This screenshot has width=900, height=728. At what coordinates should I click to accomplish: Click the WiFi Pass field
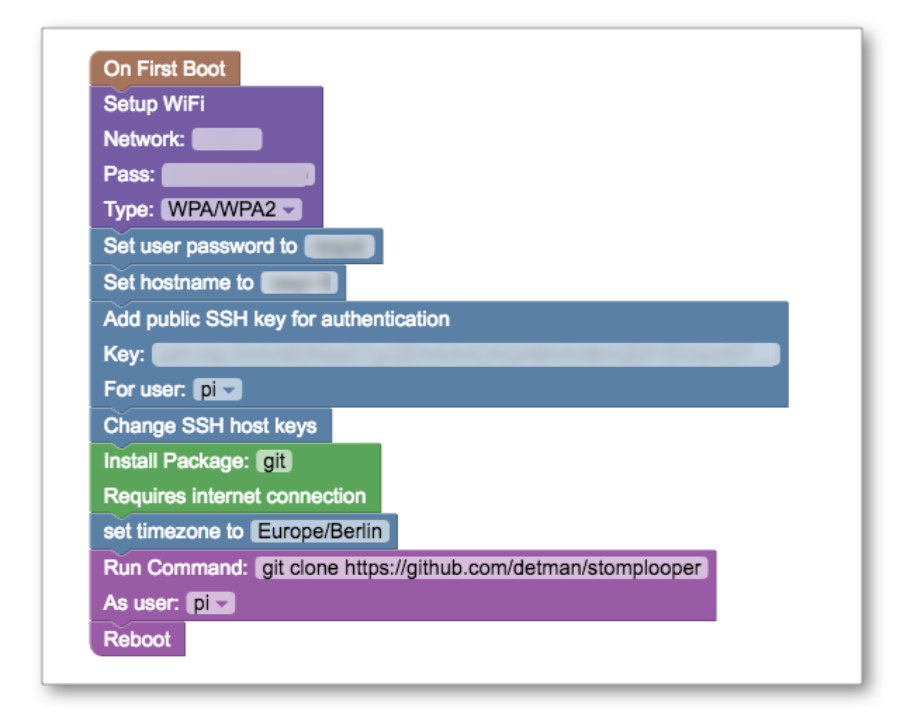[x=238, y=175]
